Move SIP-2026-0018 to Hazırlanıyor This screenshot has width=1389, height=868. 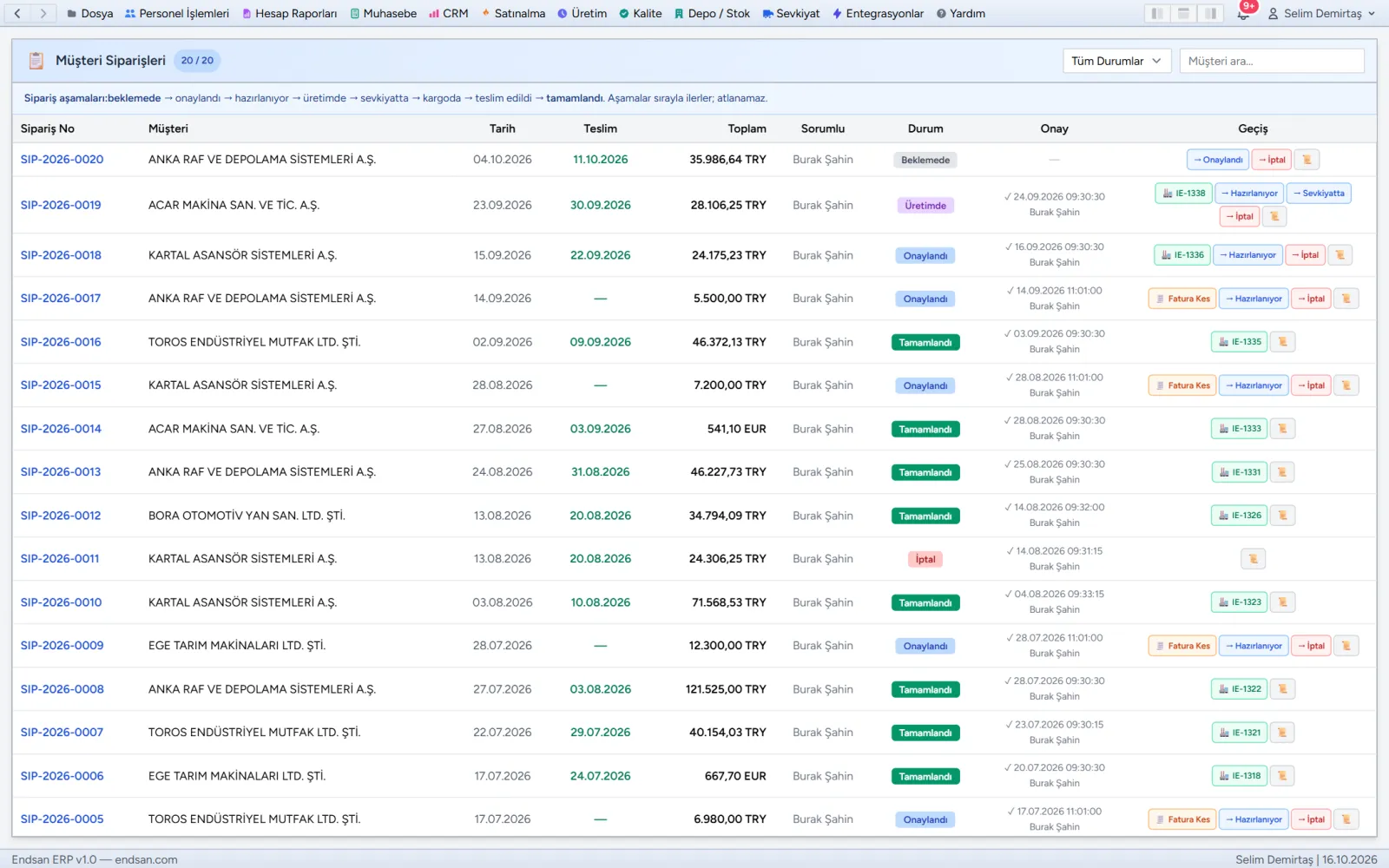tap(1247, 255)
